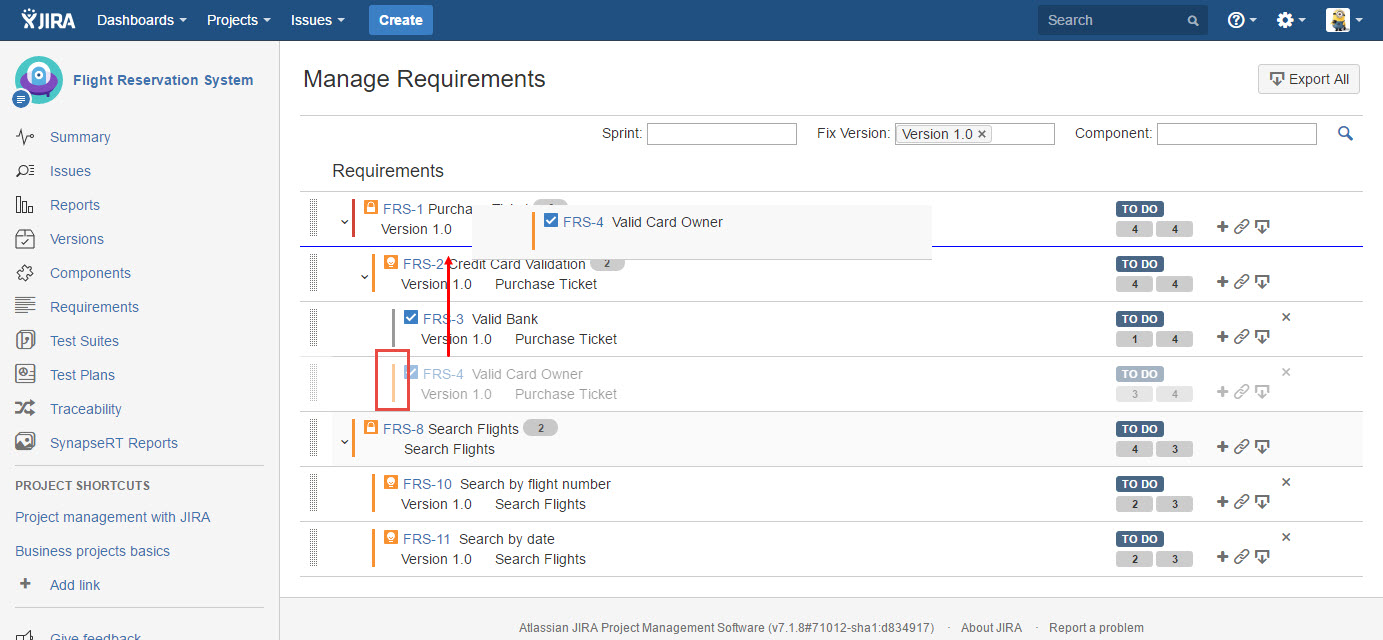Remove FRS-11 using its X icon

point(1286,537)
